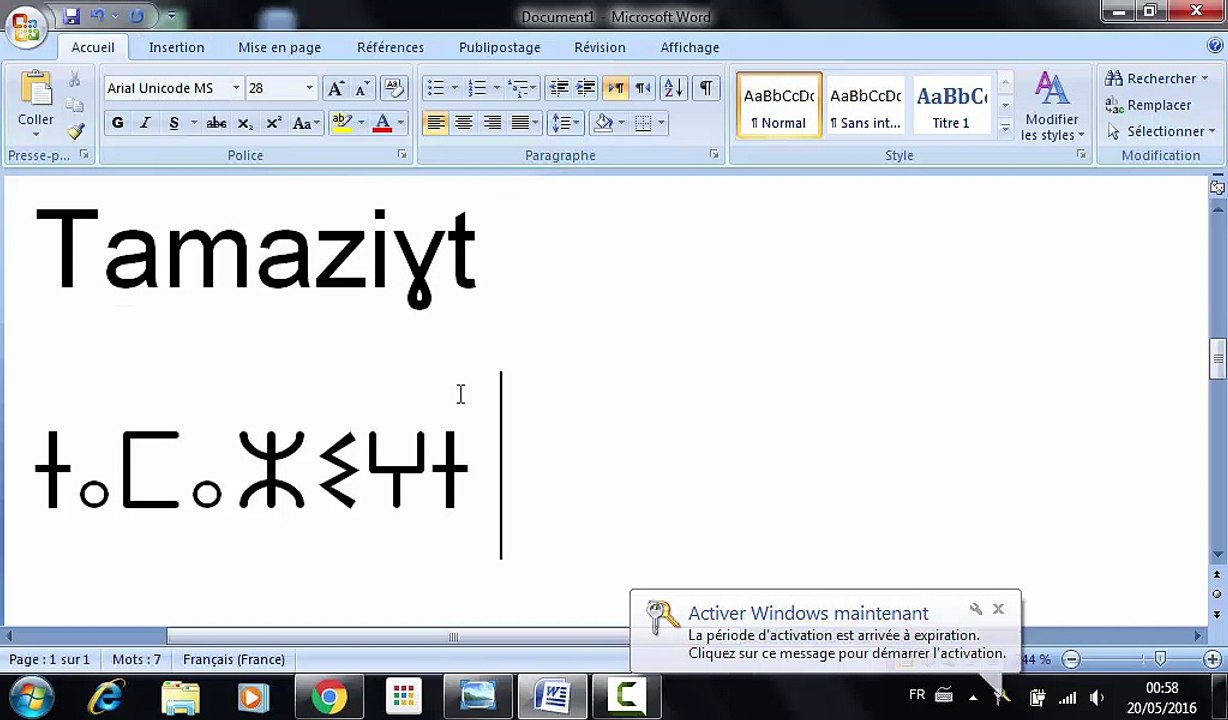Decrease font size with Shrink Font
This screenshot has height=720, width=1228.
click(362, 88)
